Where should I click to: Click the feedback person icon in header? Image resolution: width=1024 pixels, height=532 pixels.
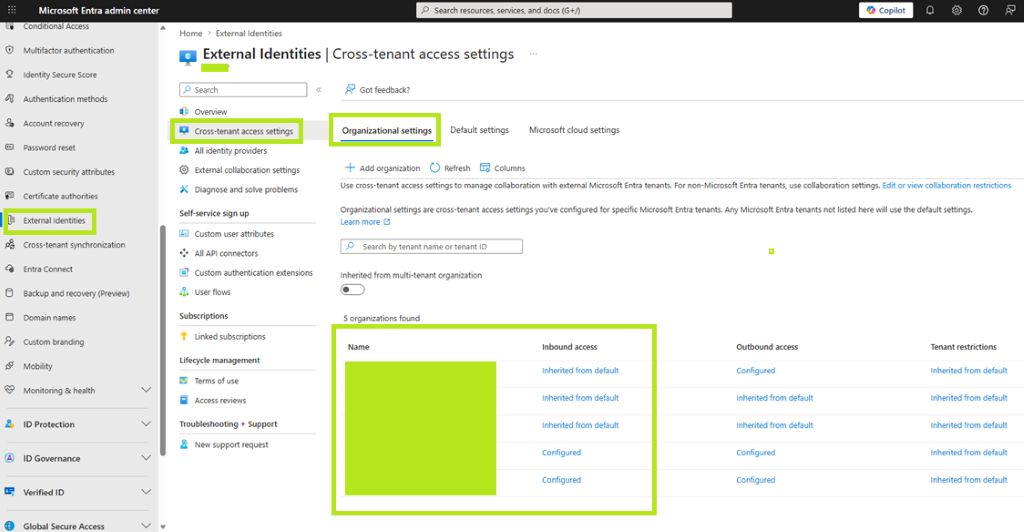1010,10
